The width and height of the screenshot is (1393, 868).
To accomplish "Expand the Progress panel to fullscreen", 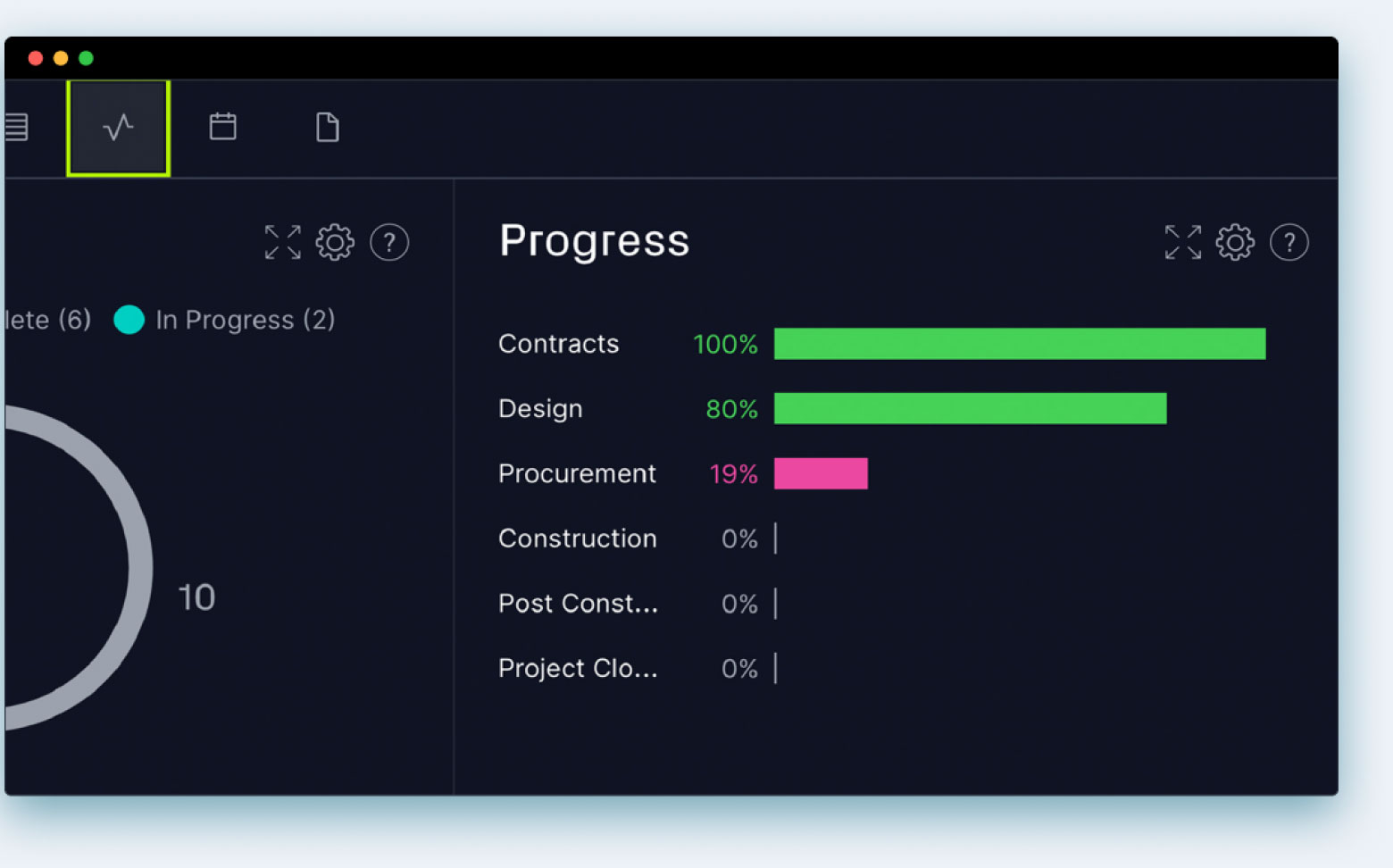I will 1182,242.
